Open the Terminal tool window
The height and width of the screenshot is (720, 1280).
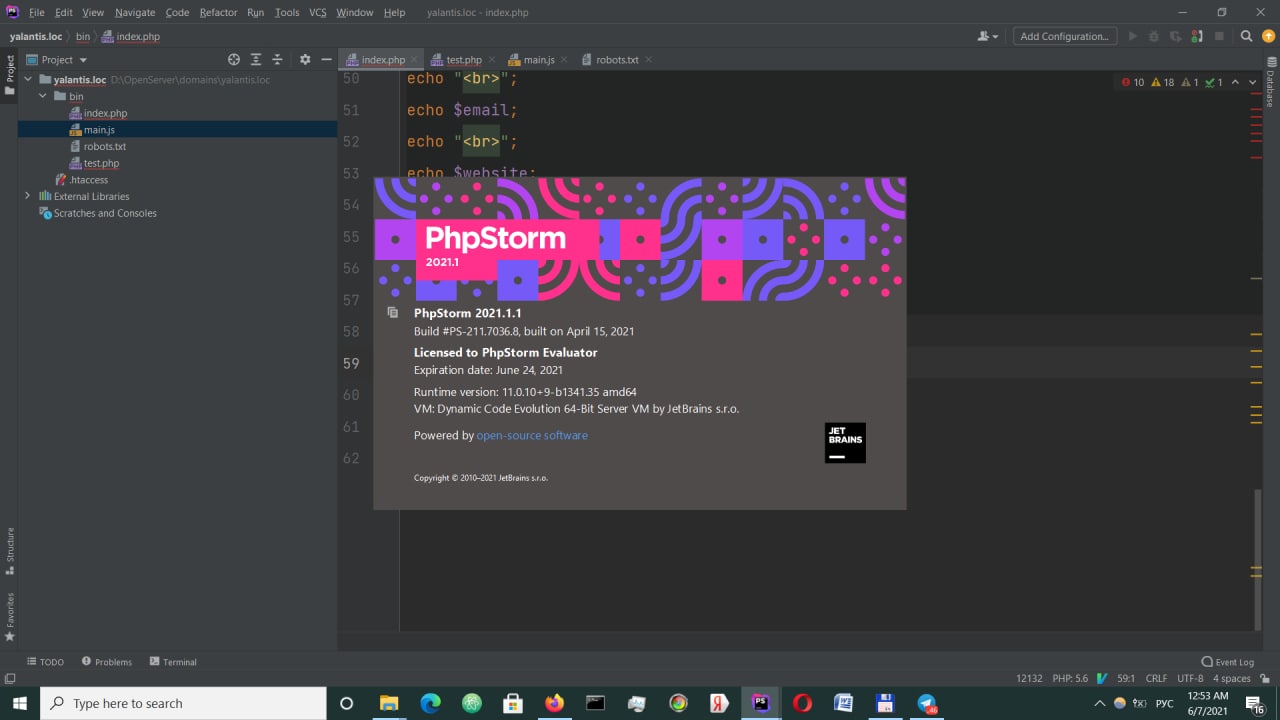tap(173, 662)
